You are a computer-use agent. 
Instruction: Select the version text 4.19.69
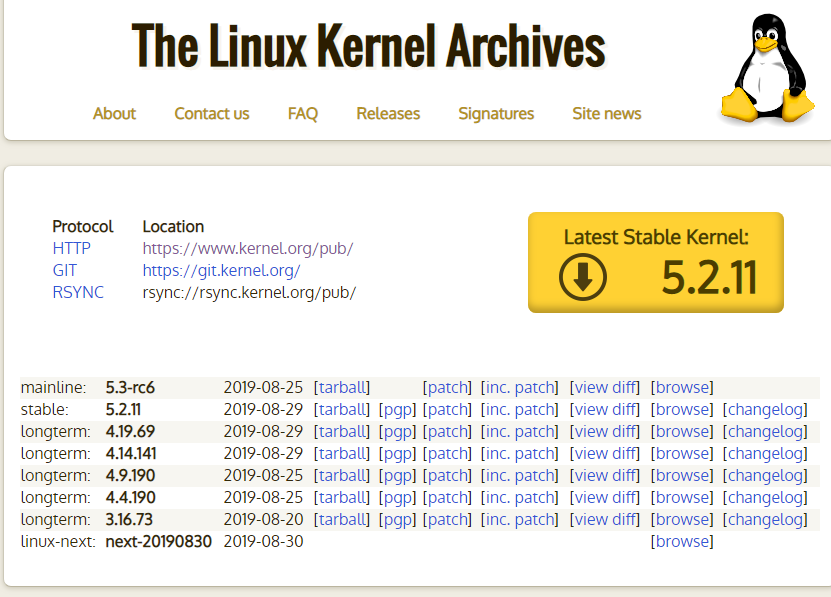[130, 432]
